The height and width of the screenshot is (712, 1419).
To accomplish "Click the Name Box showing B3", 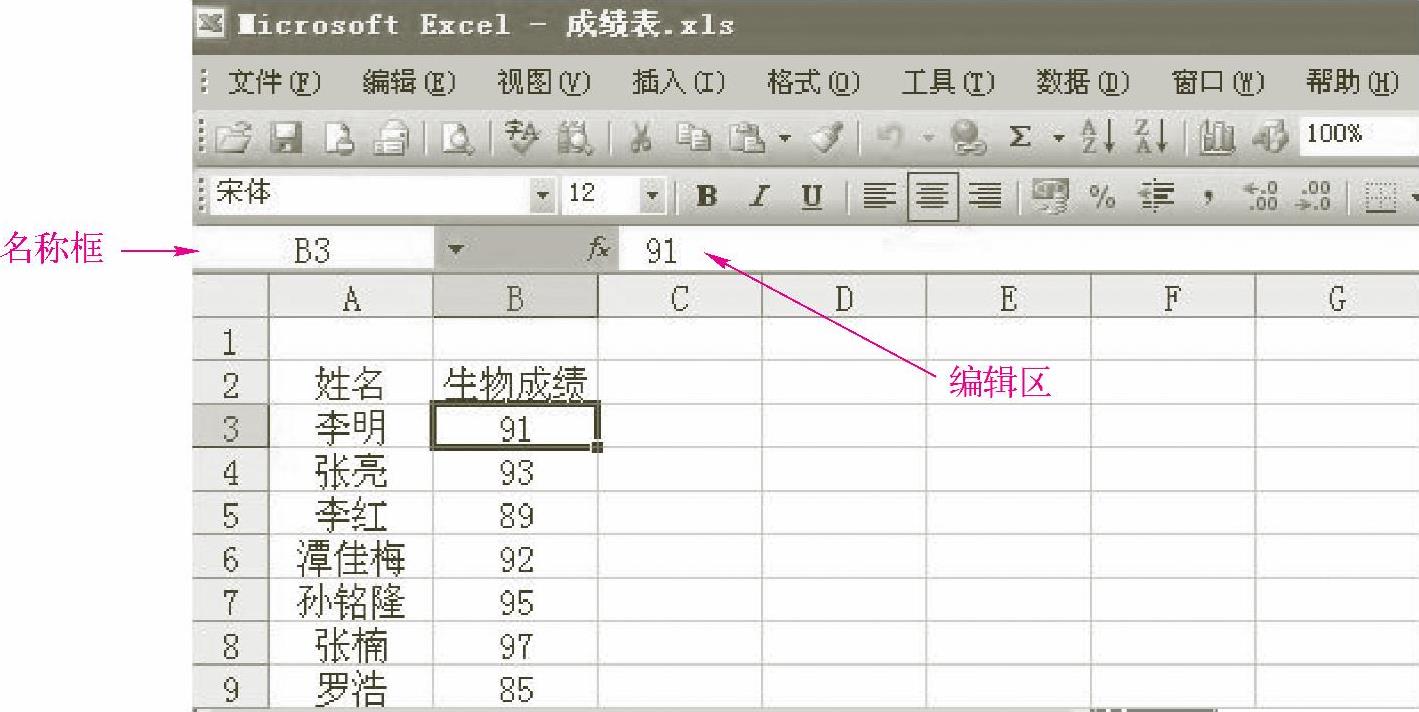I will click(313, 251).
